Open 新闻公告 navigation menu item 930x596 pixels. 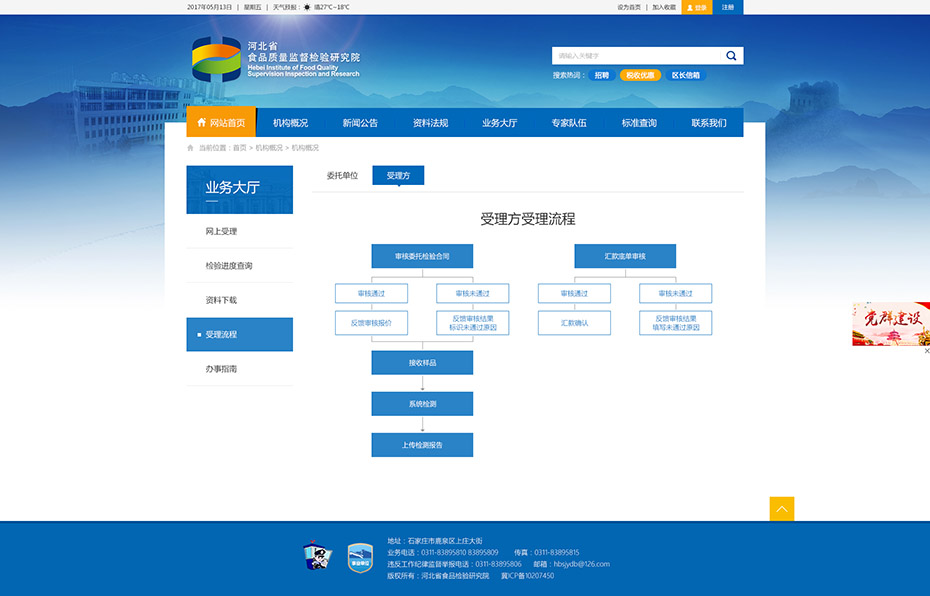point(360,123)
